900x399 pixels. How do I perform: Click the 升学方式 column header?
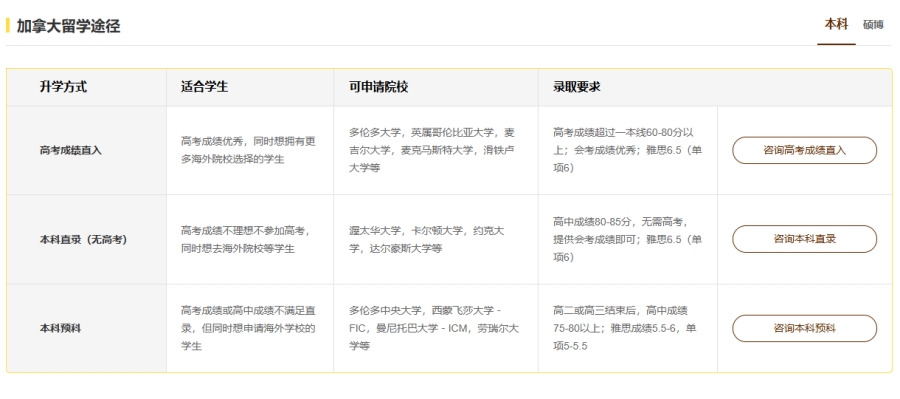tap(63, 87)
